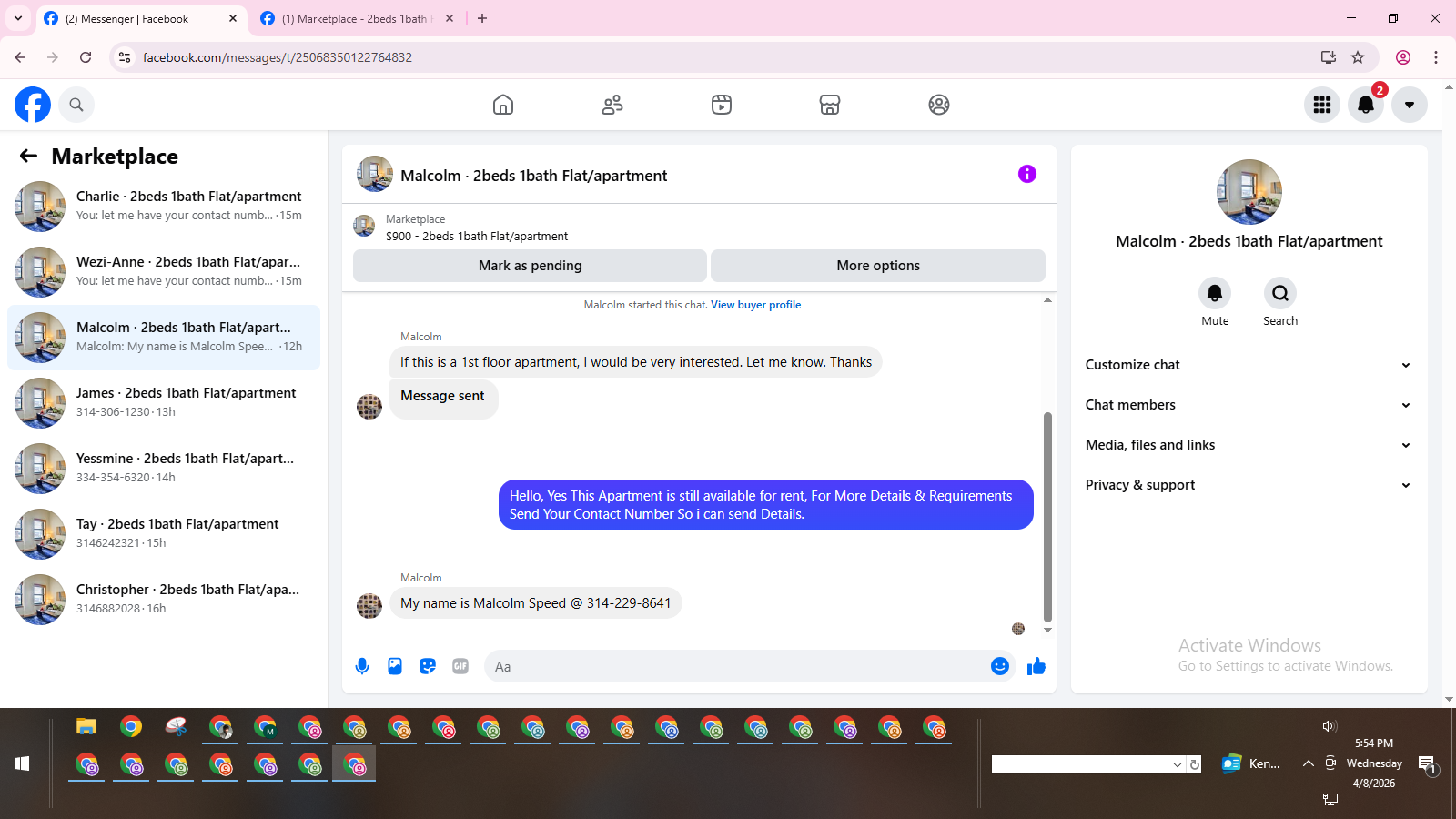Switch to the Messenger | Facebook tab
The image size is (1456, 819).
[142, 18]
